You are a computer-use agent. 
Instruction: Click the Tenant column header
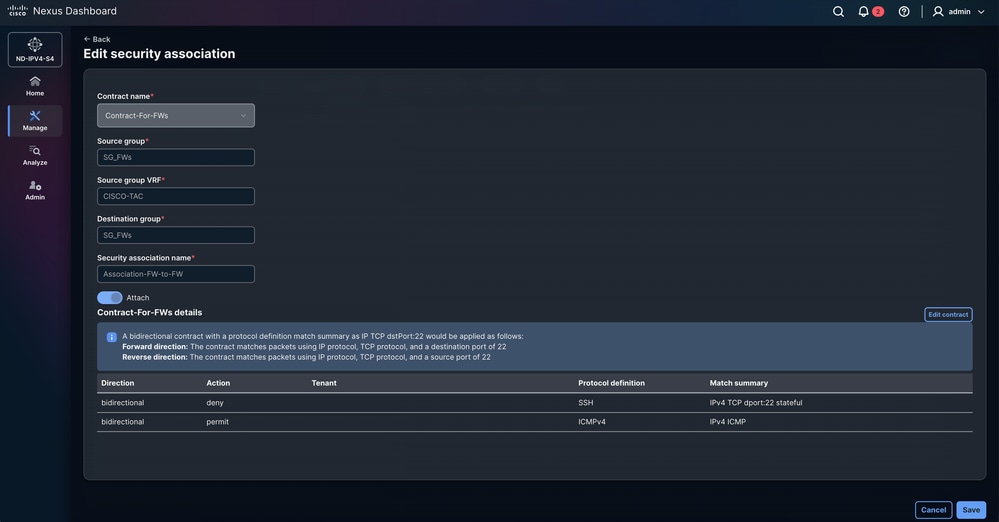coord(324,383)
